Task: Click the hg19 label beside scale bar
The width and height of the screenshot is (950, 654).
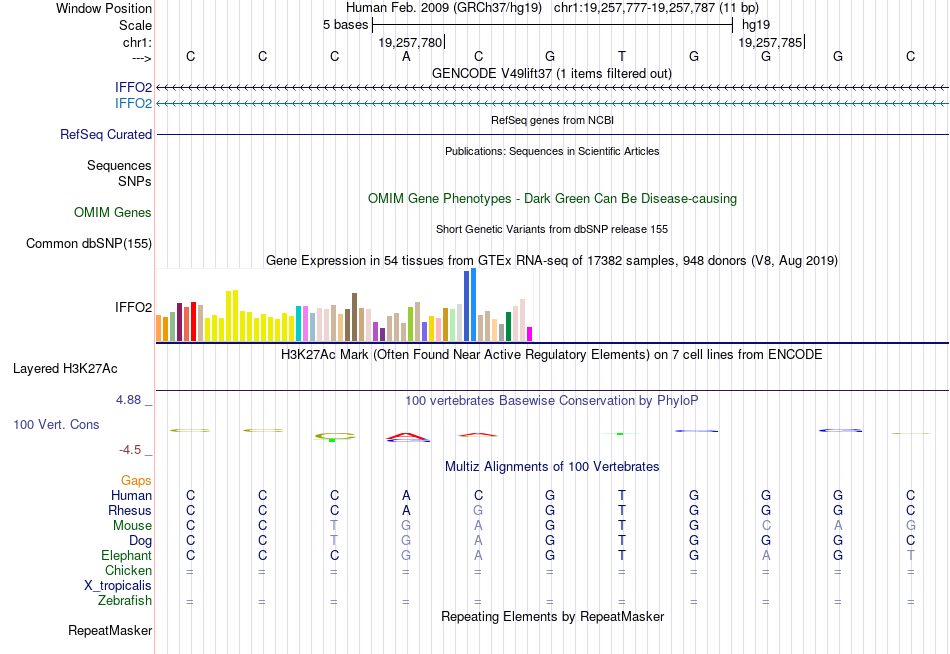Action: 756,25
